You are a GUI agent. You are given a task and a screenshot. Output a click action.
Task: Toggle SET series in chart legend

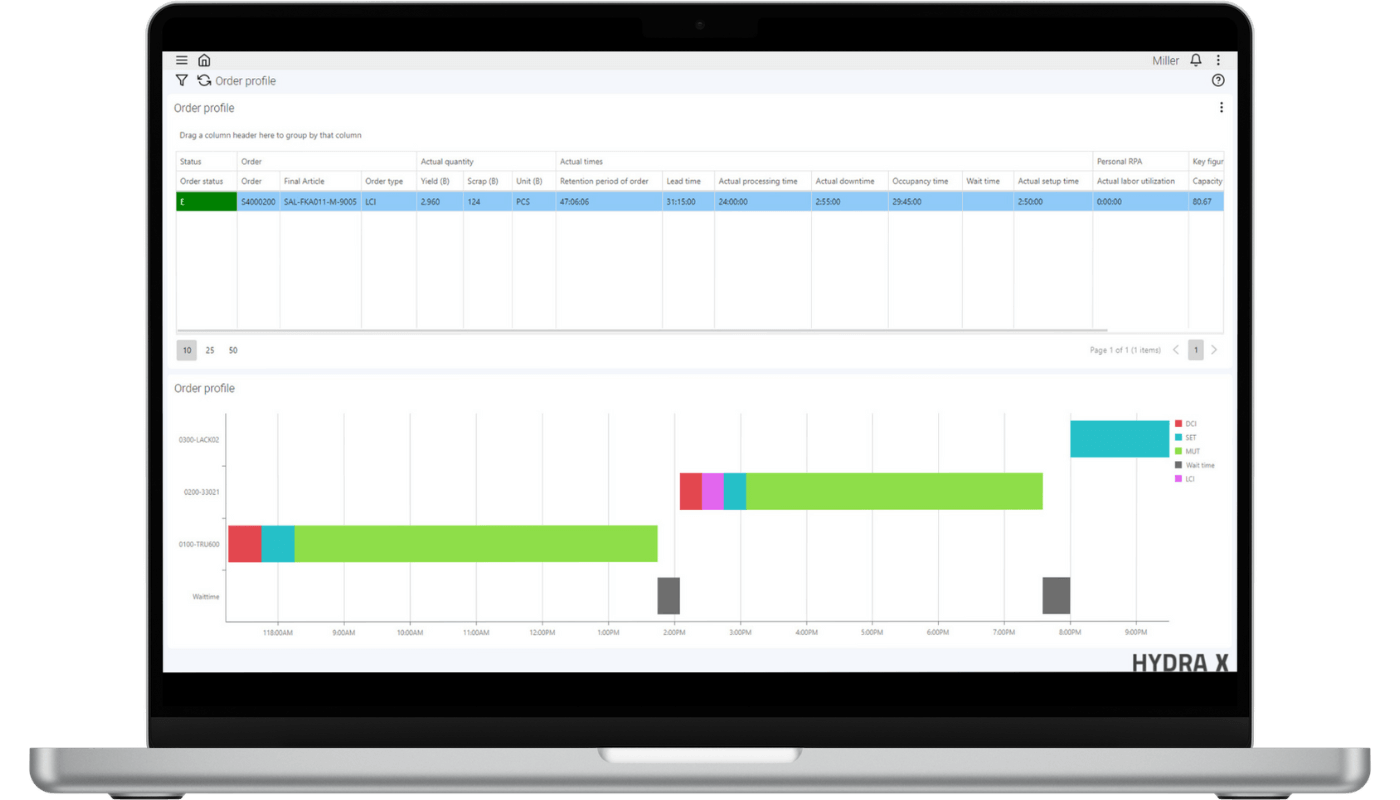pyautogui.click(x=1185, y=438)
